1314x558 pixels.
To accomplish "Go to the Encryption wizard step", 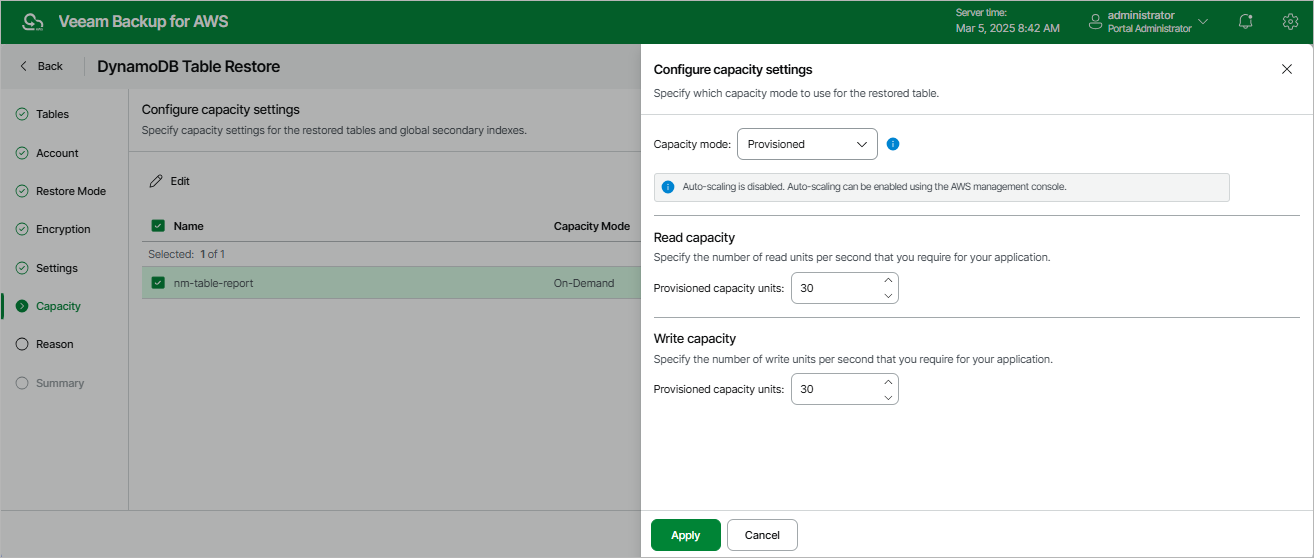I will [x=63, y=229].
